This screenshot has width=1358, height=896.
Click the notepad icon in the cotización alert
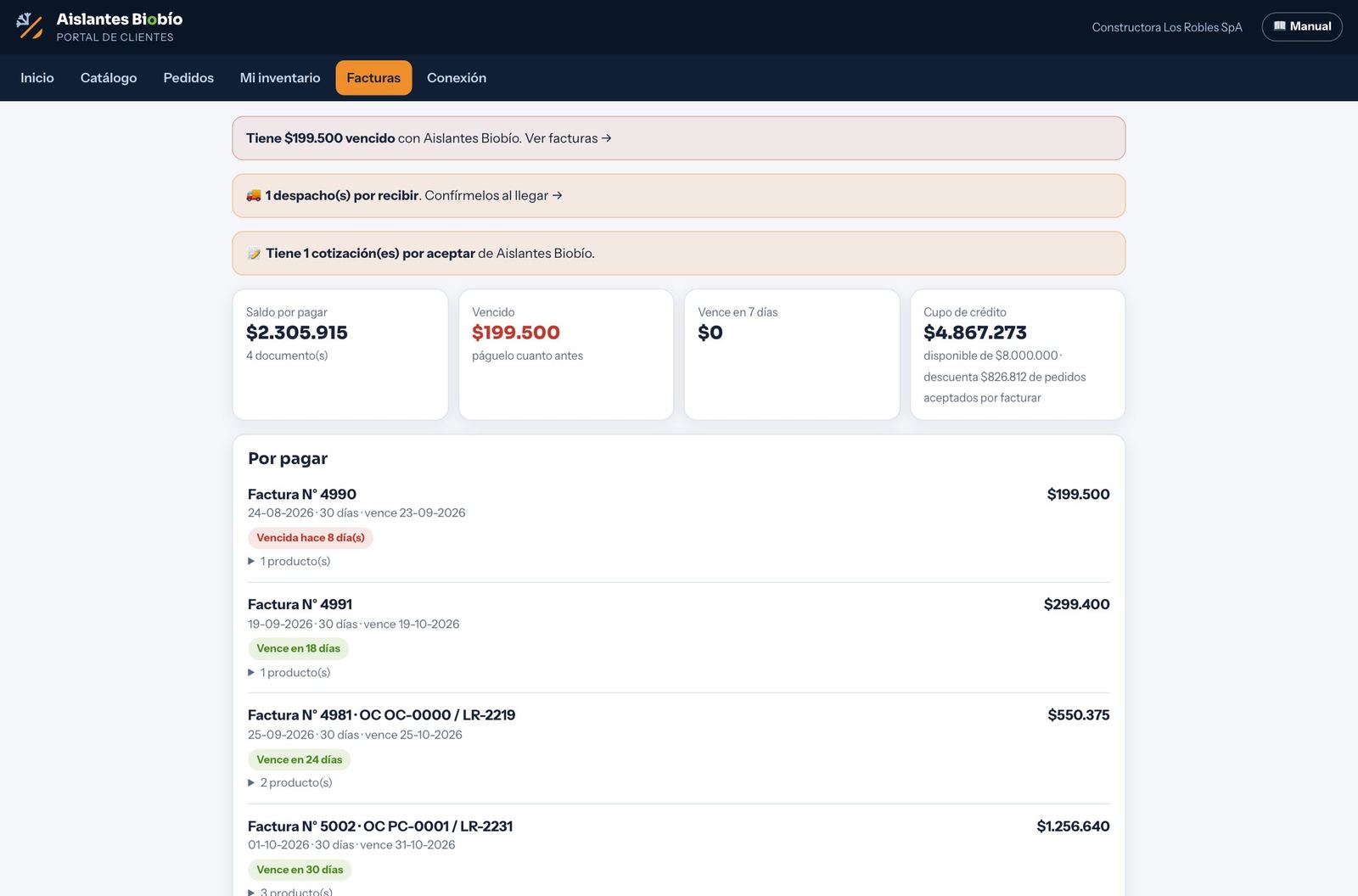click(254, 254)
